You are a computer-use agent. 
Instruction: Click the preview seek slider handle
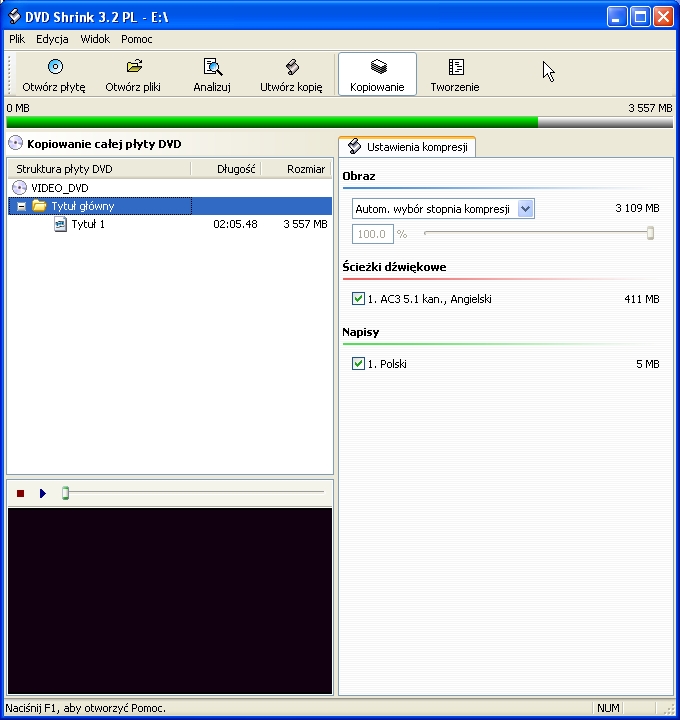(66, 493)
